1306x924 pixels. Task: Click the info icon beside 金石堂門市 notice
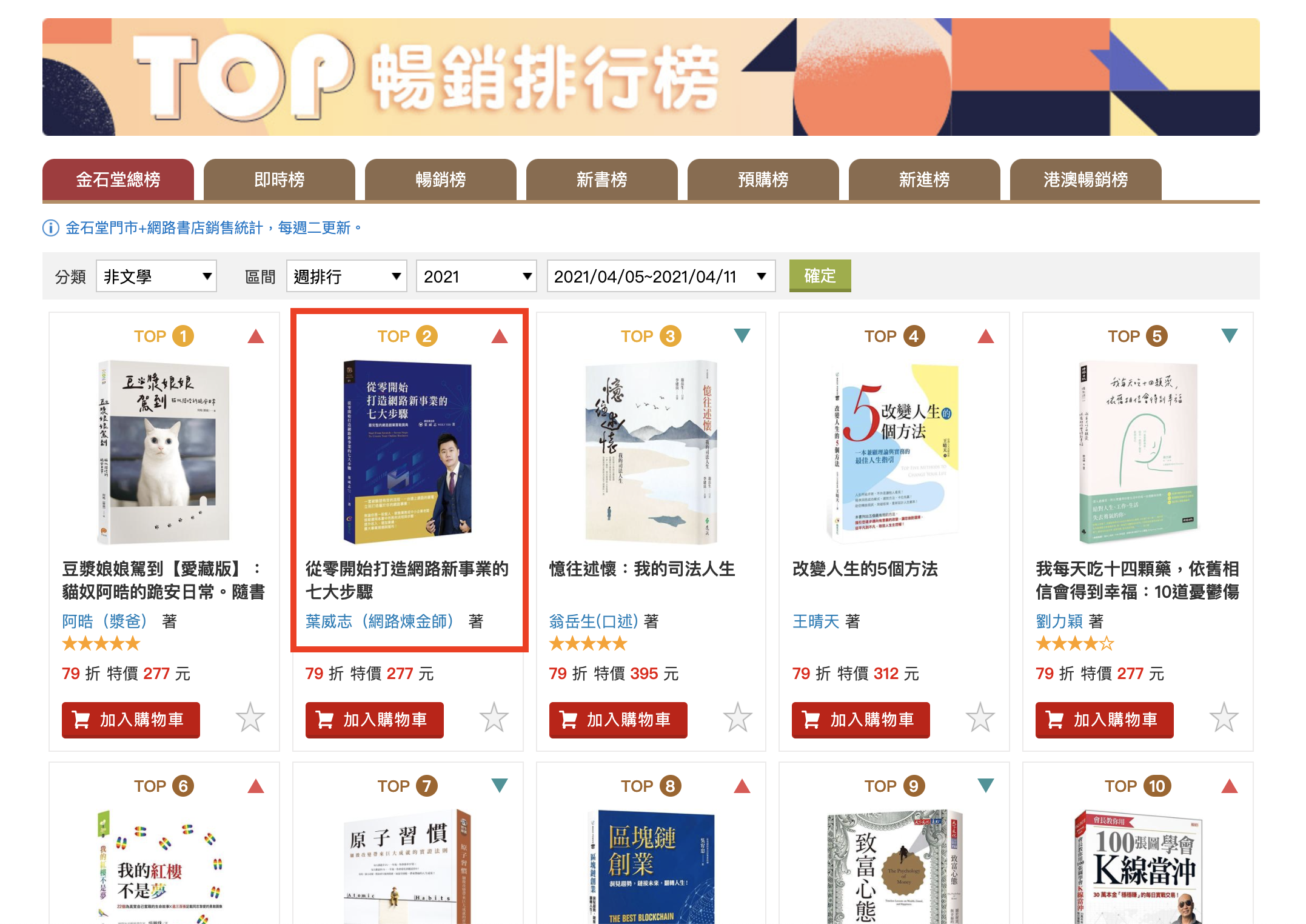click(x=51, y=228)
